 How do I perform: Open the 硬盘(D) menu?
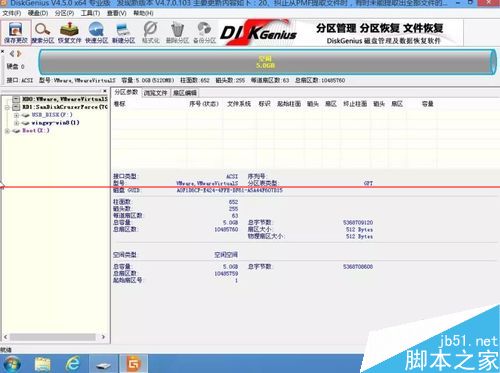[x=38, y=13]
